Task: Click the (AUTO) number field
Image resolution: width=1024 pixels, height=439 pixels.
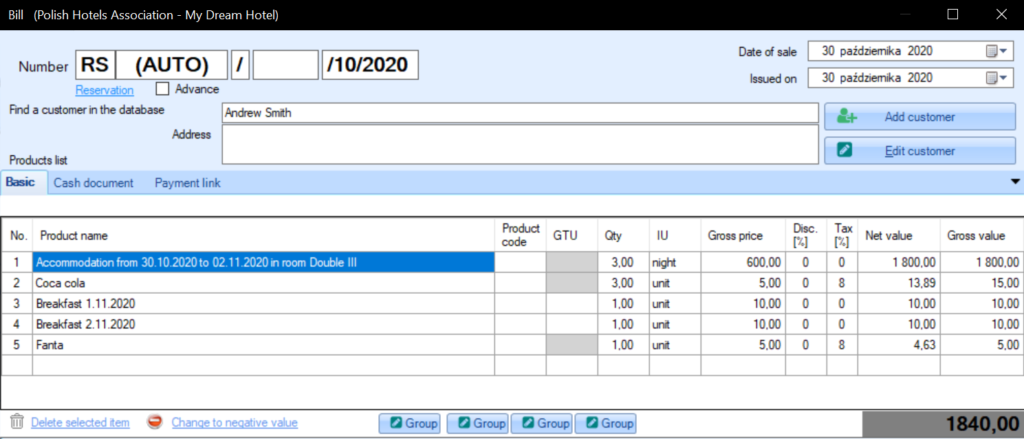Action: tap(172, 65)
